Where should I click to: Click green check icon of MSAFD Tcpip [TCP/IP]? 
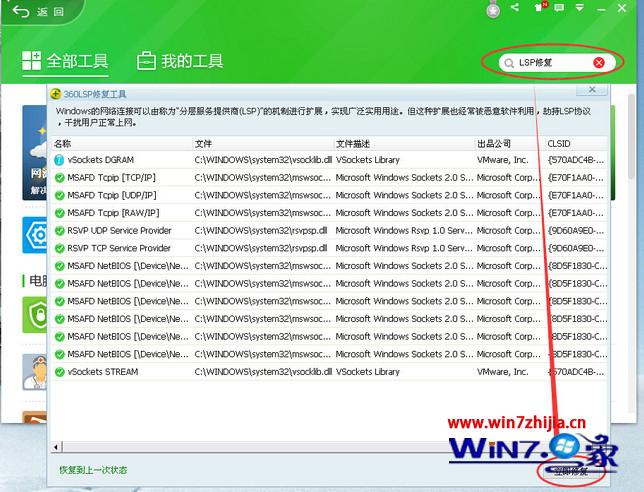60,178
